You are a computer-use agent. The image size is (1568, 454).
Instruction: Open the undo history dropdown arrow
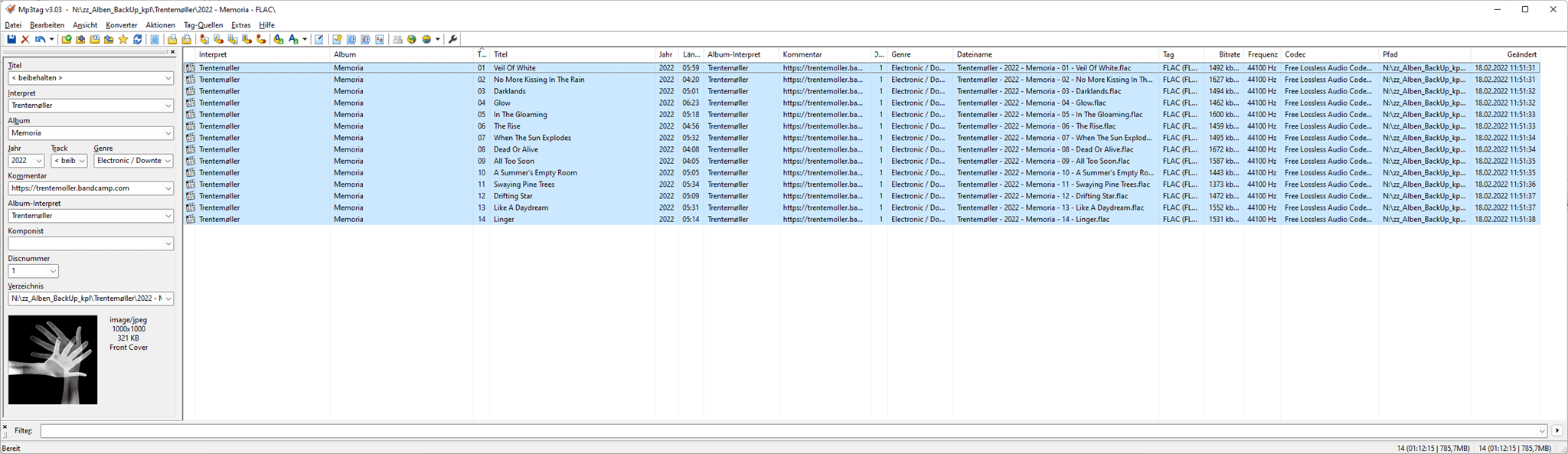click(x=51, y=39)
